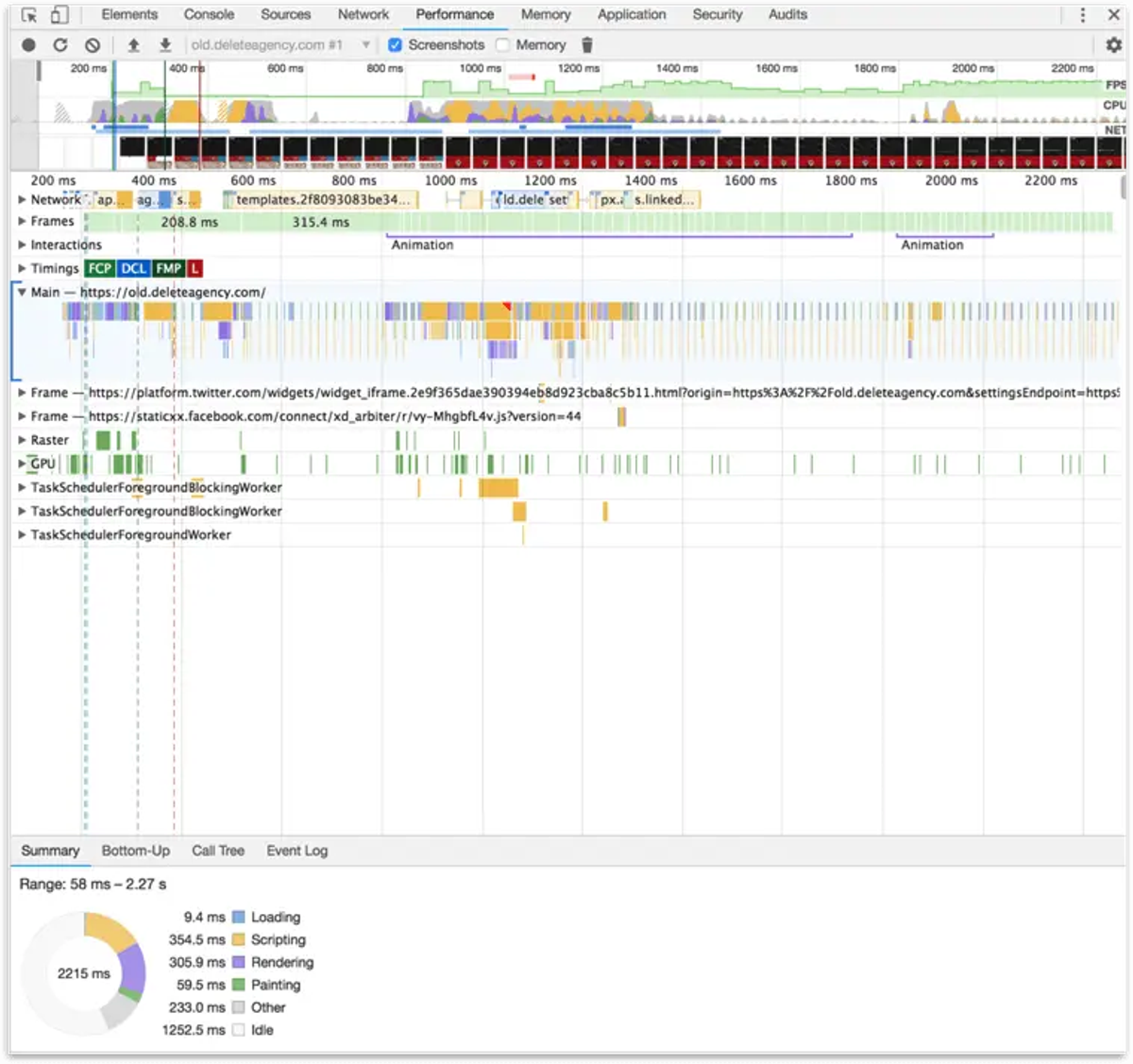This screenshot has height=1064, width=1133.
Task: Open capture settings gear icon
Action: tap(1114, 44)
